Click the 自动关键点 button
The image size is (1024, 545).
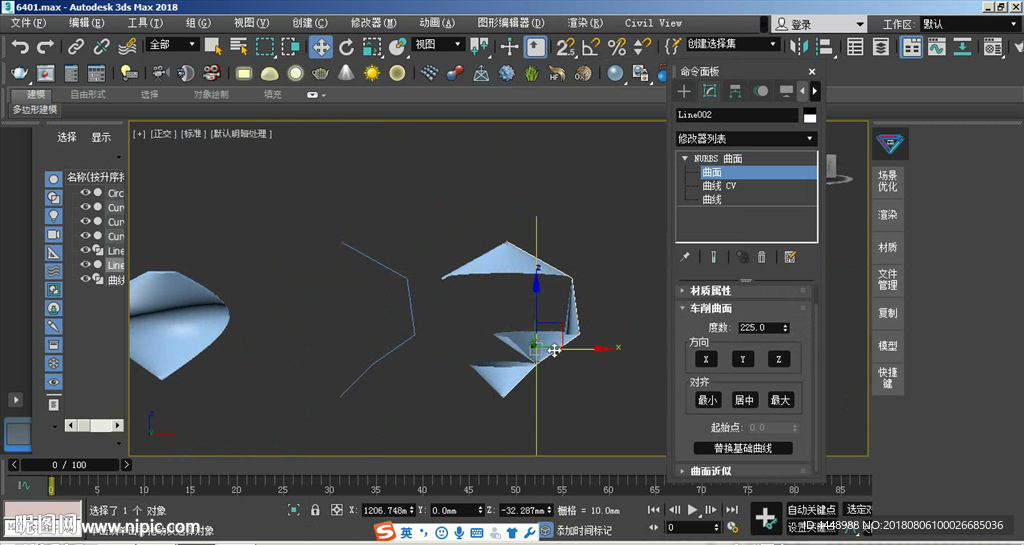(x=811, y=510)
